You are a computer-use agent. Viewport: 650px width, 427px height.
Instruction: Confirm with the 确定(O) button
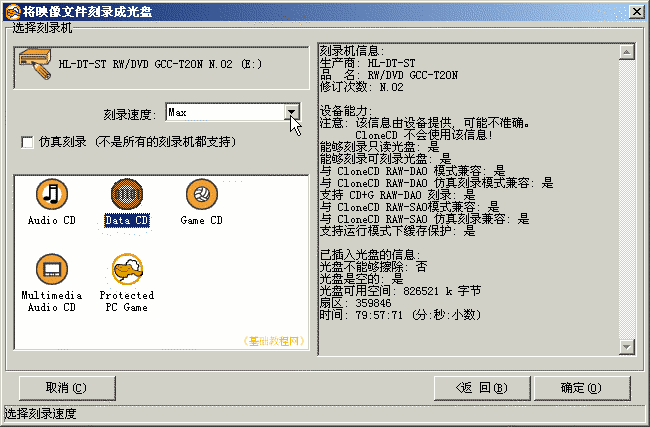582,388
